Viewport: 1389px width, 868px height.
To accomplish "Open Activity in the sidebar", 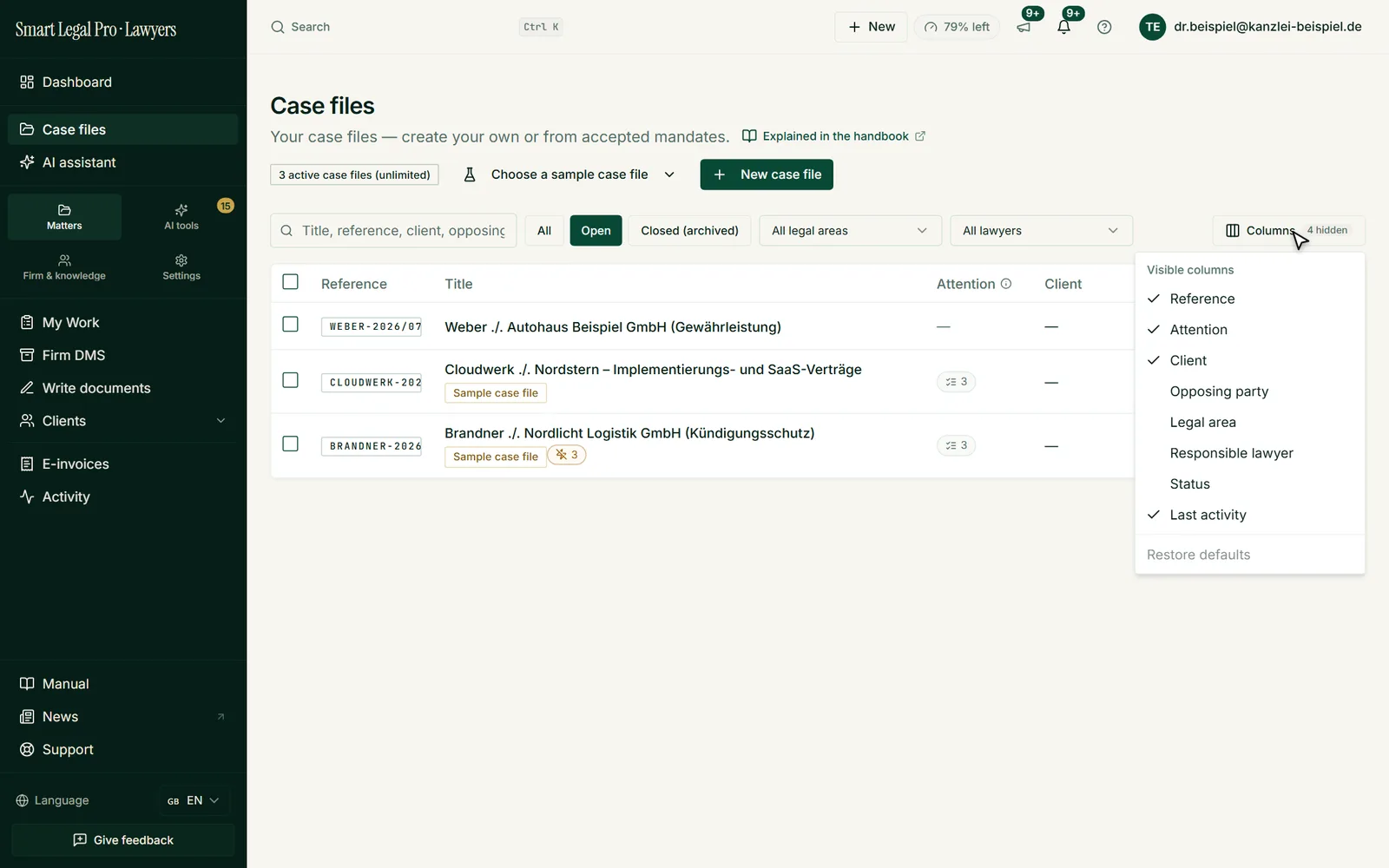I will click(123, 497).
